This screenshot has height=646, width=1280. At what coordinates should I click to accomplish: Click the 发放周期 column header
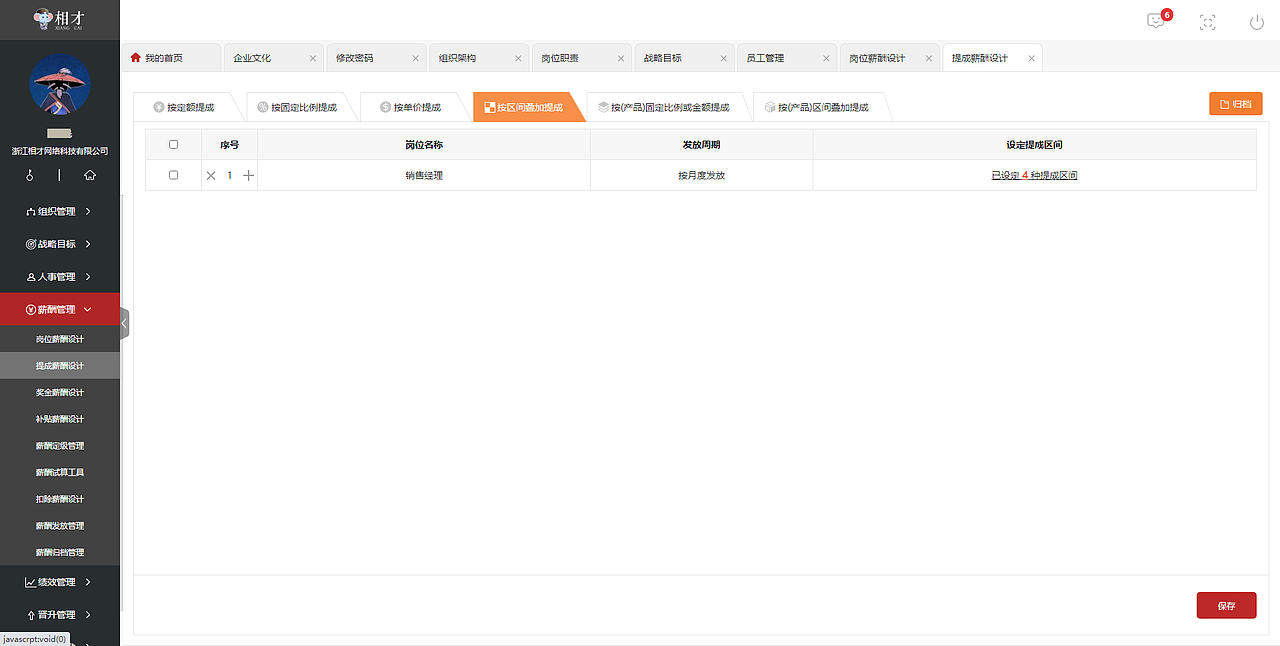point(701,145)
